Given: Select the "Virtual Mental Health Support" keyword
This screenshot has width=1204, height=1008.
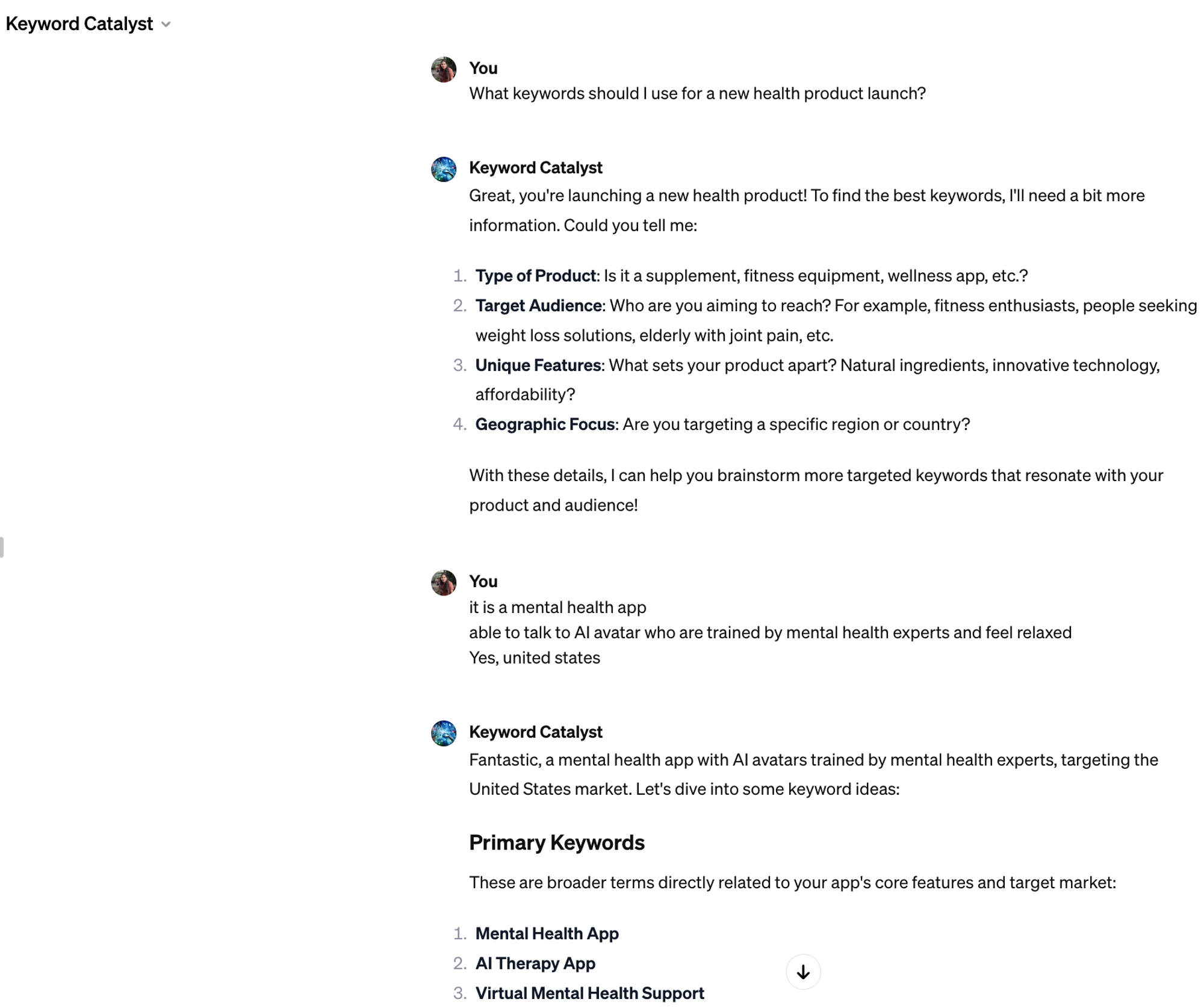Looking at the screenshot, I should pos(589,993).
